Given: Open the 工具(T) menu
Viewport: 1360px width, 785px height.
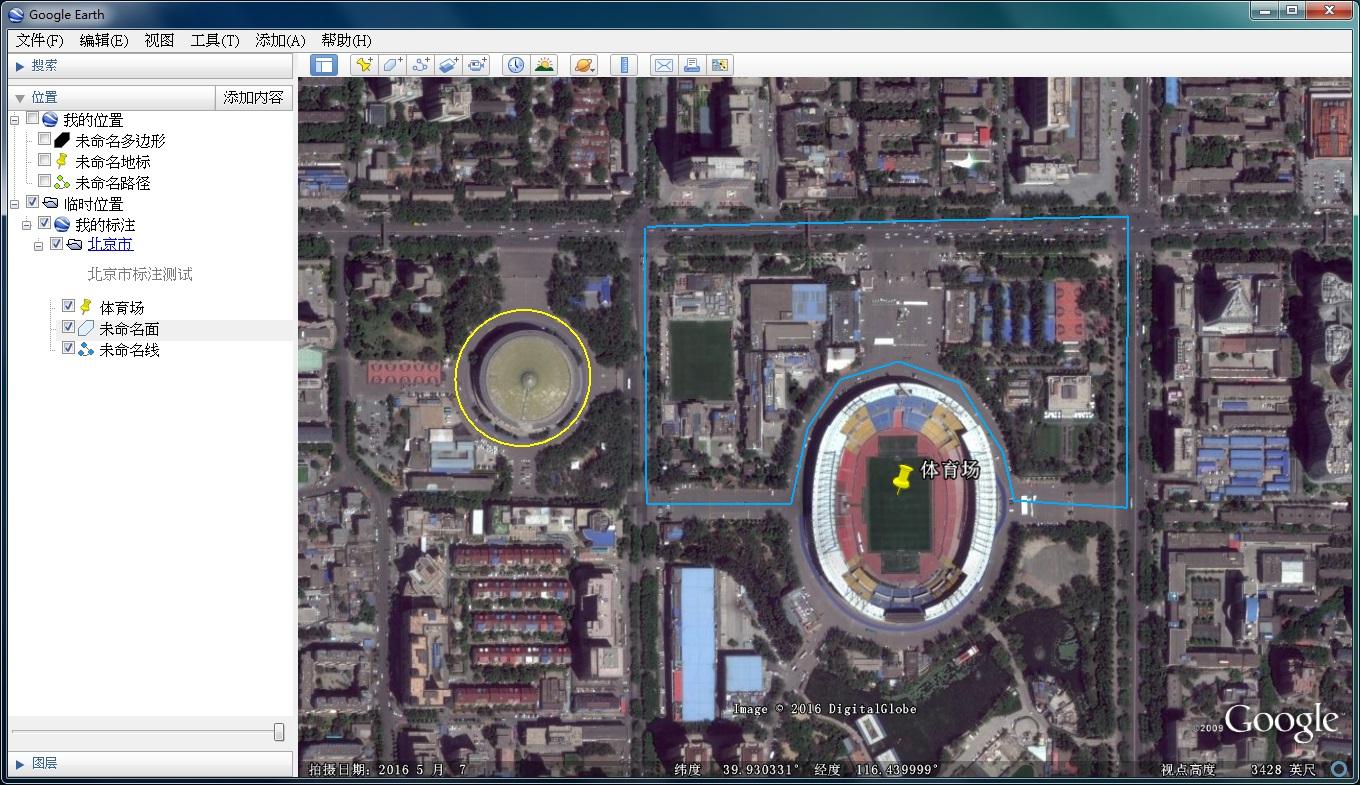Looking at the screenshot, I should pyautogui.click(x=215, y=40).
